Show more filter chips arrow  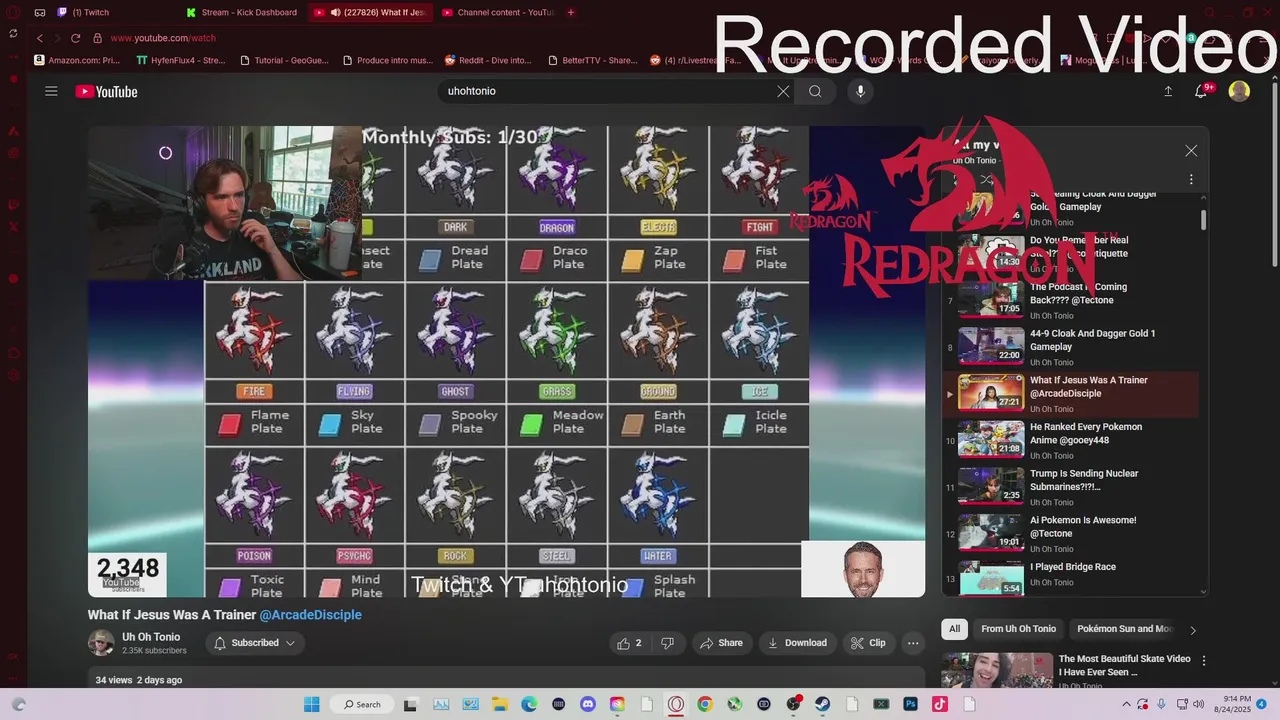[x=1192, y=630]
